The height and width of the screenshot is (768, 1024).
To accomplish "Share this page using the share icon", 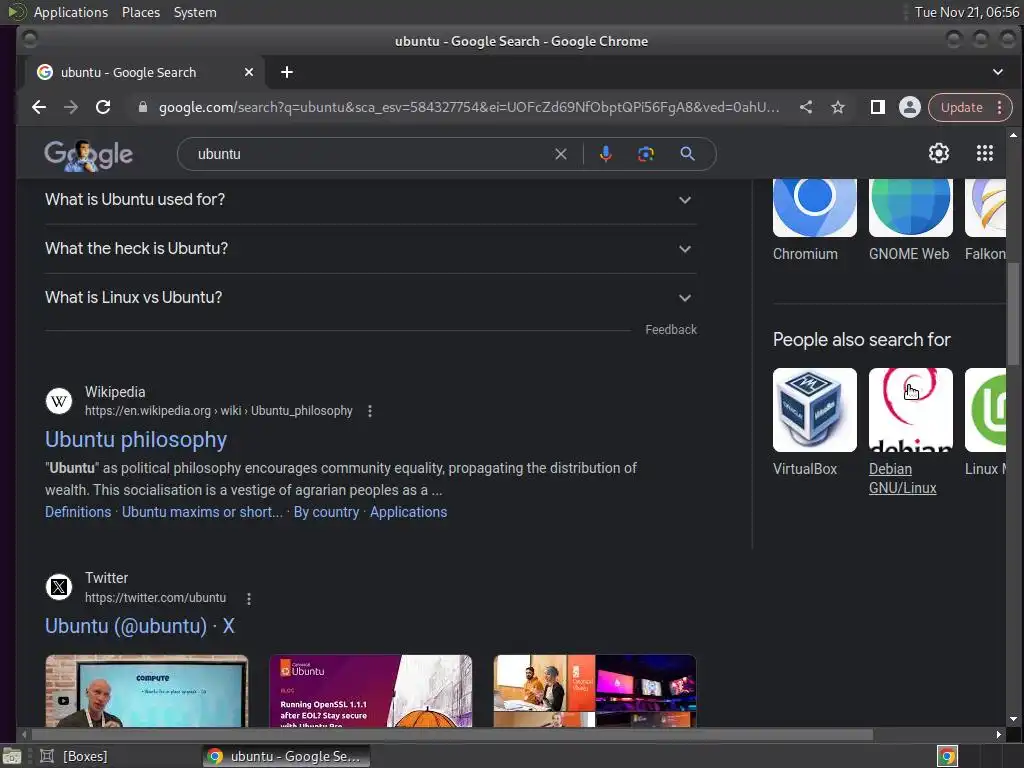I will 806,107.
